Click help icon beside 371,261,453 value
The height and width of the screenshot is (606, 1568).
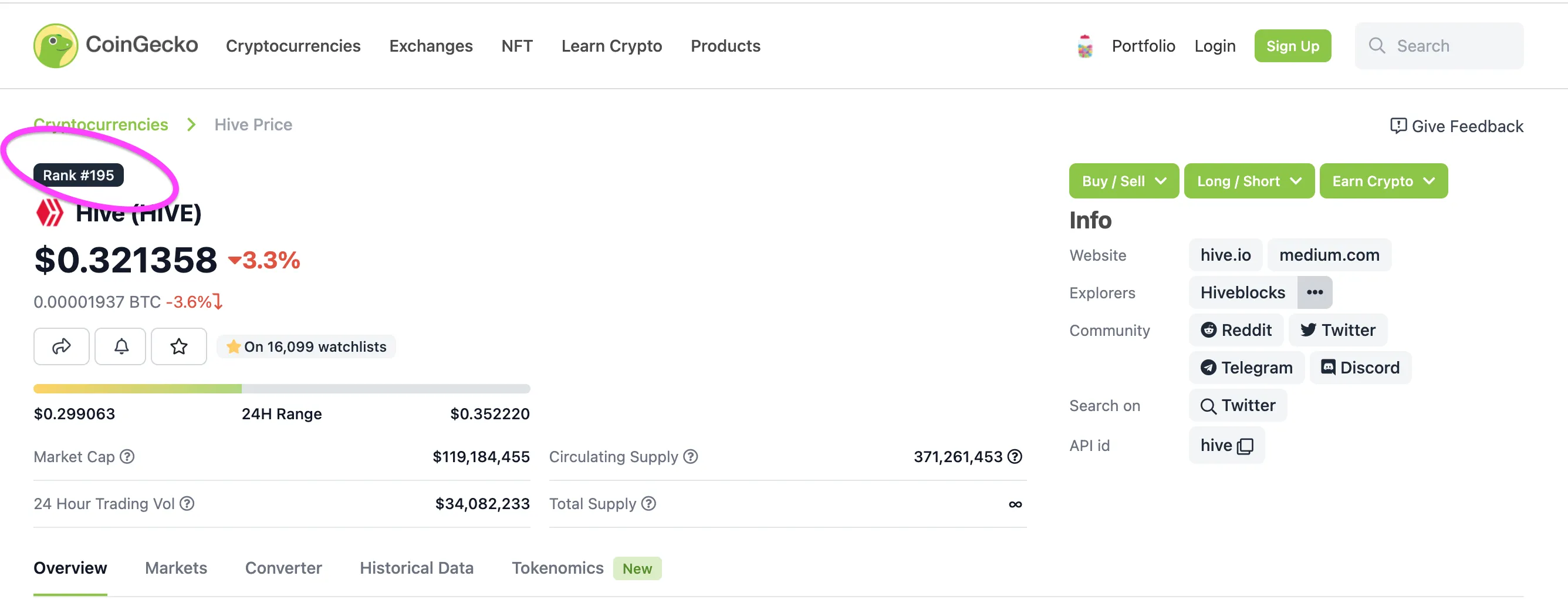[1015, 457]
